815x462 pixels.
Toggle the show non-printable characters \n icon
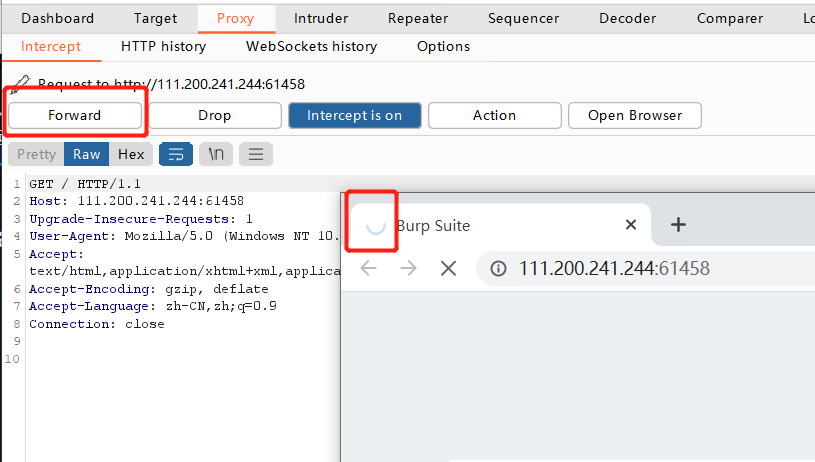(215, 154)
